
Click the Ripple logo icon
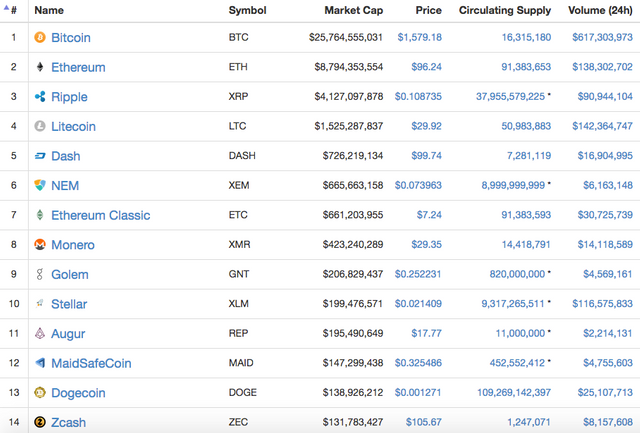click(40, 97)
